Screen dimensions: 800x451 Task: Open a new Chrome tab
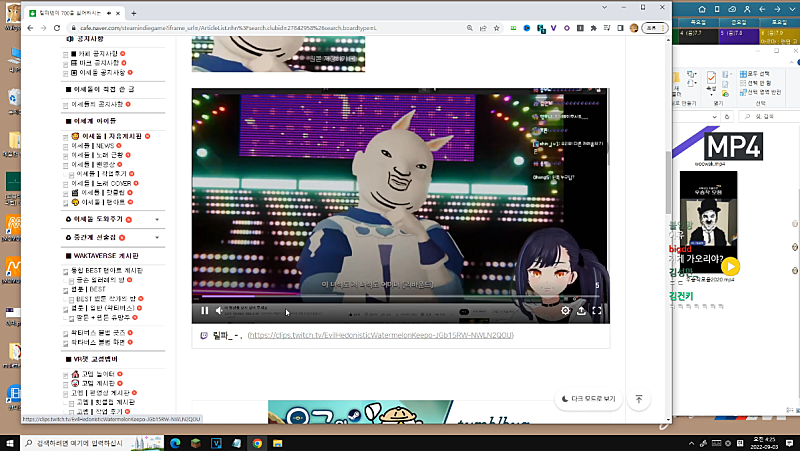point(134,13)
